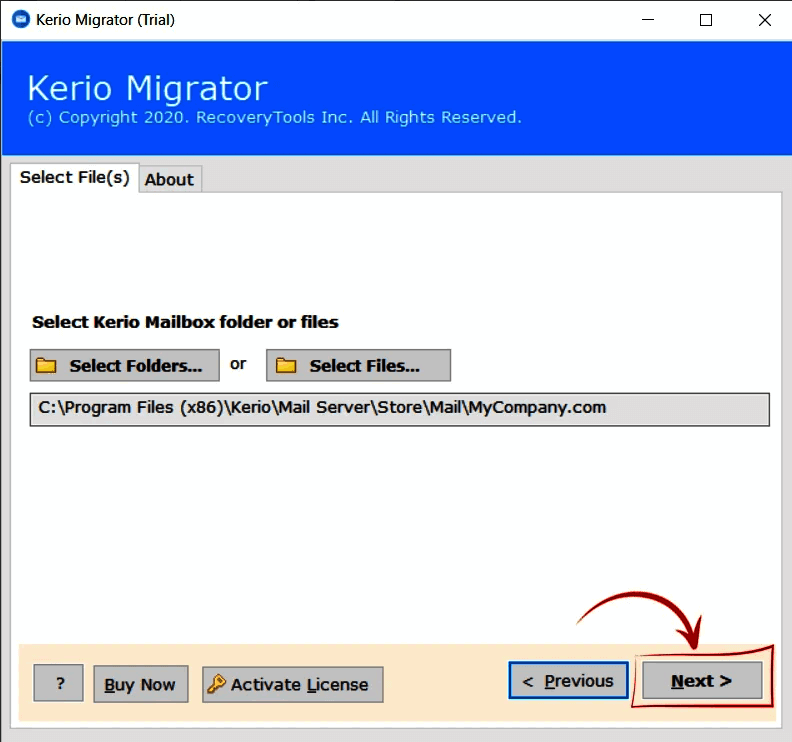
Task: Proceed with the Next button
Action: coord(701,681)
